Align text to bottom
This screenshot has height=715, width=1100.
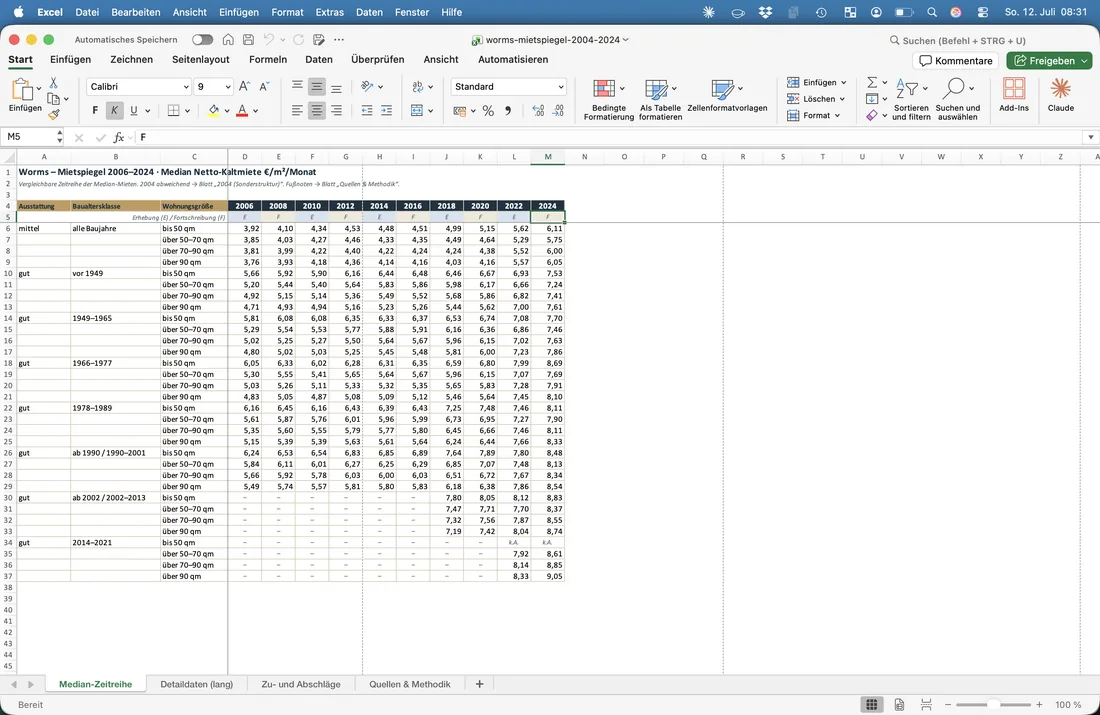[337, 86]
